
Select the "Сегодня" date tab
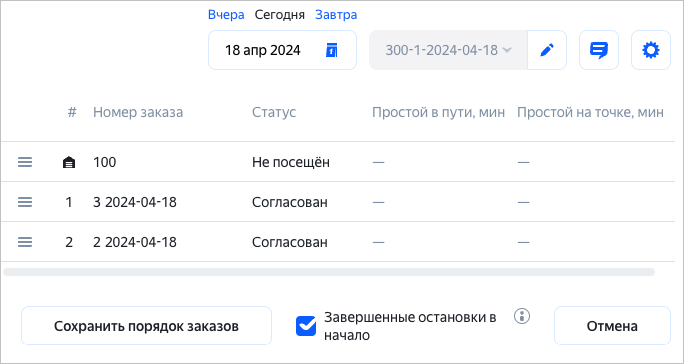280,15
